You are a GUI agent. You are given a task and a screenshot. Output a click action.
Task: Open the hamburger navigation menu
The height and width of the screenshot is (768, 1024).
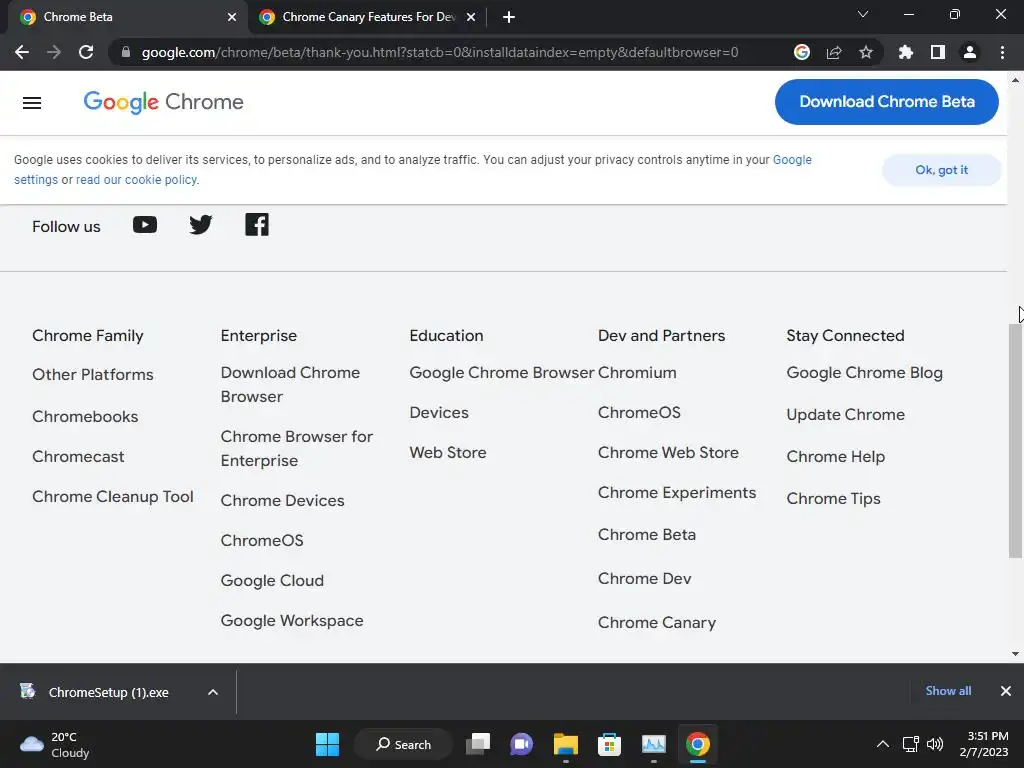(x=32, y=103)
